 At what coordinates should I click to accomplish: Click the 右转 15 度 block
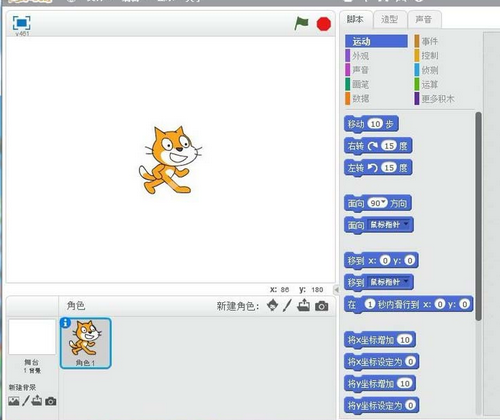(378, 146)
